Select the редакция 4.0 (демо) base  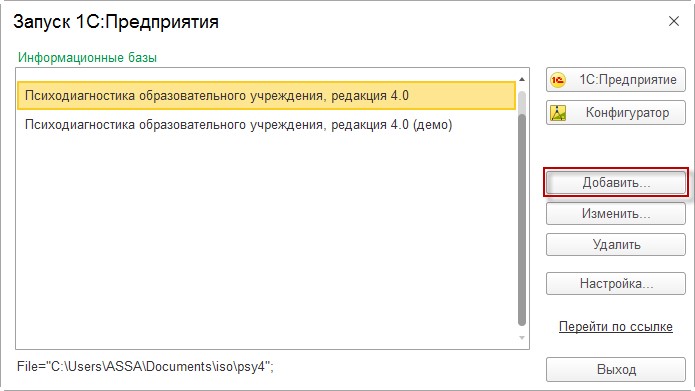[266, 125]
